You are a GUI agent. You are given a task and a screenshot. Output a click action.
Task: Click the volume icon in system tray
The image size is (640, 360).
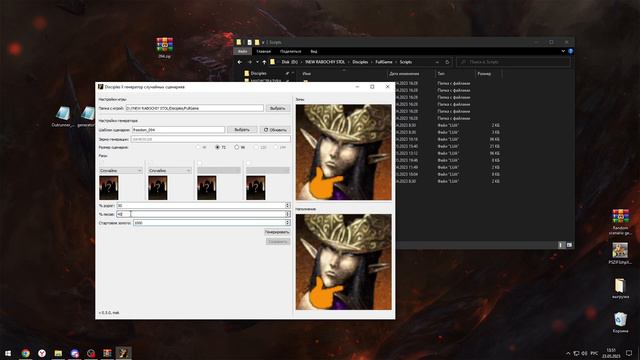pos(584,353)
